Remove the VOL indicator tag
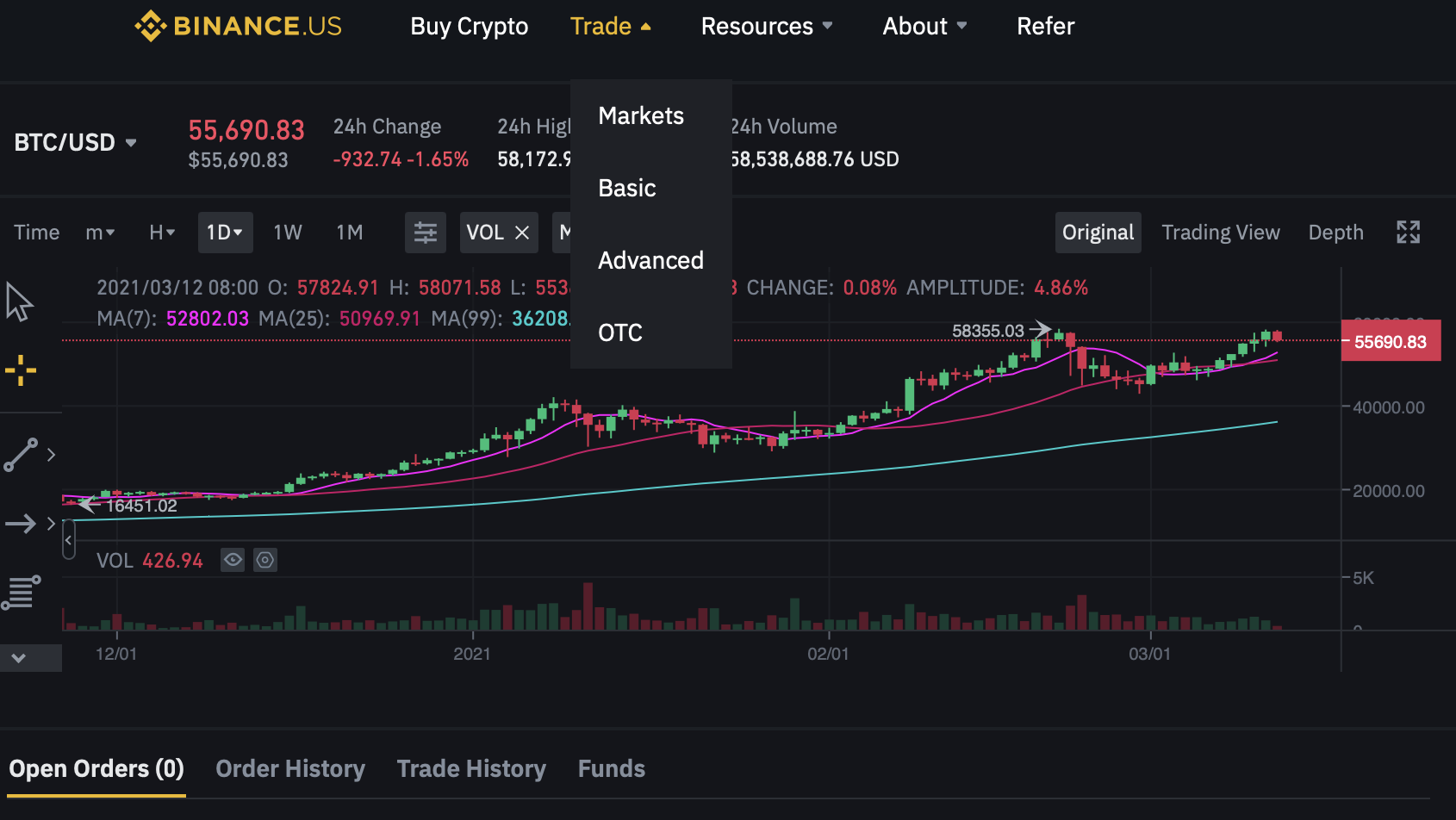Screen dimensions: 1456x820 pos(522,233)
